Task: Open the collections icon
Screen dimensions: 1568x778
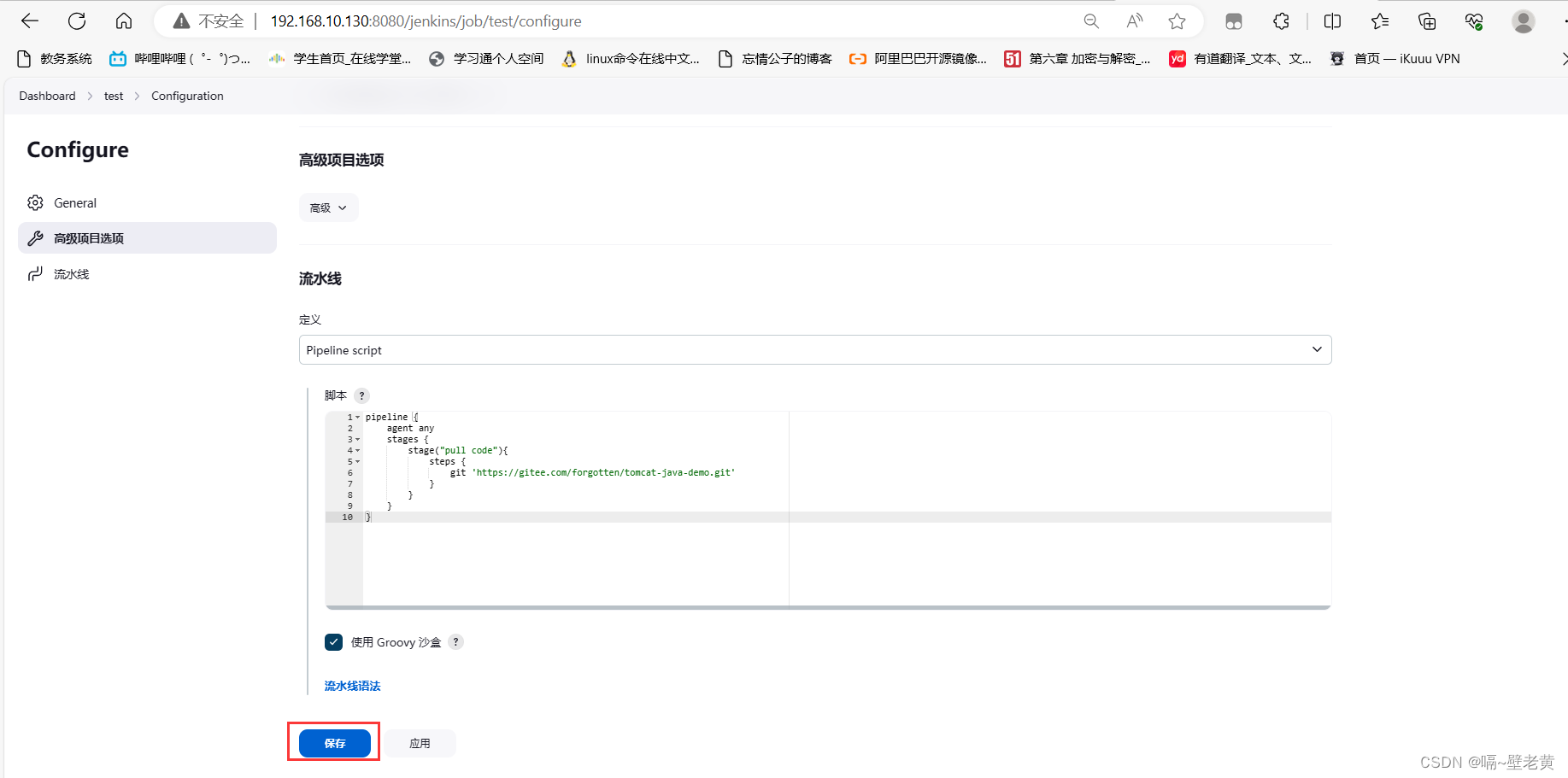Action: coord(1426,21)
